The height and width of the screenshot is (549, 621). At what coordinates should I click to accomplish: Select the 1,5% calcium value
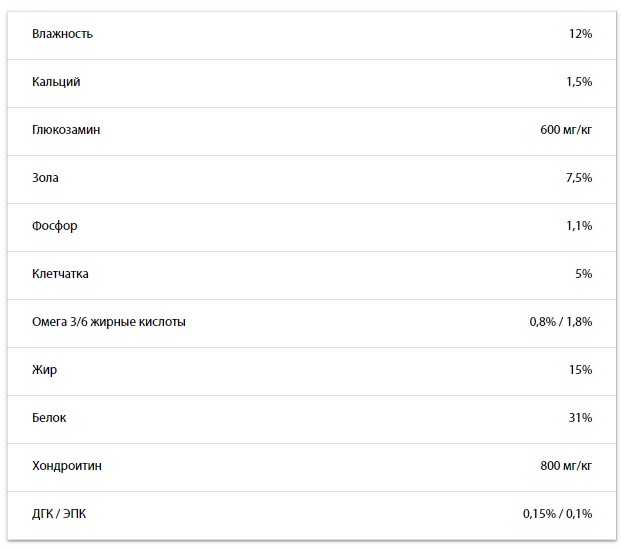[579, 82]
